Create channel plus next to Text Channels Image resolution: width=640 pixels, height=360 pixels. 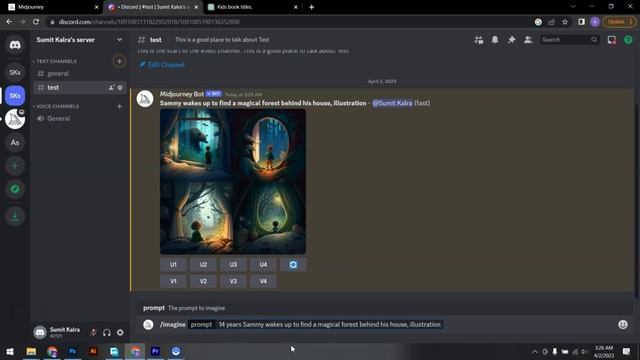click(119, 61)
